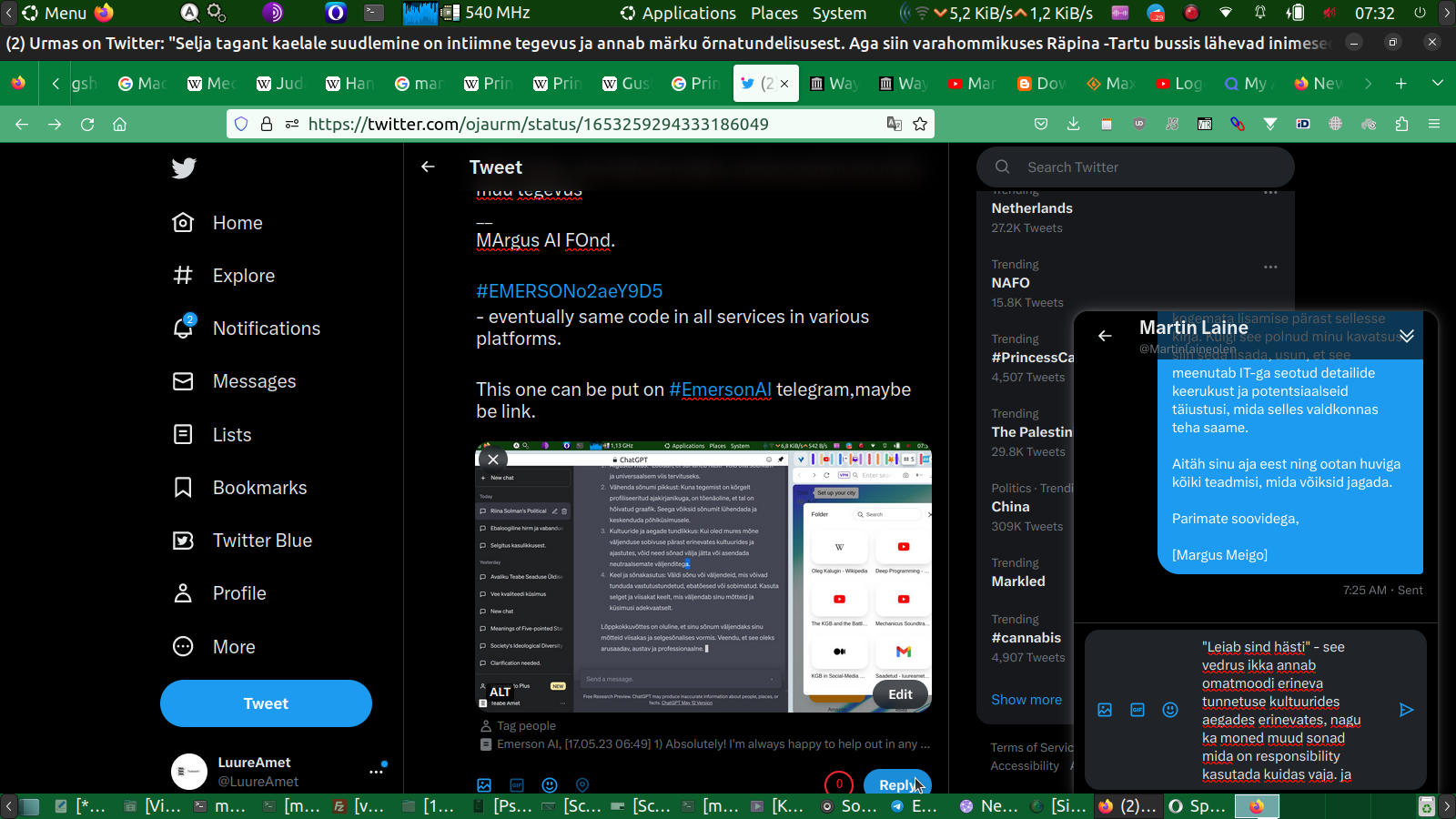This screenshot has width=1456, height=819.
Task: Add GIF to the direct message
Action: tap(1137, 710)
